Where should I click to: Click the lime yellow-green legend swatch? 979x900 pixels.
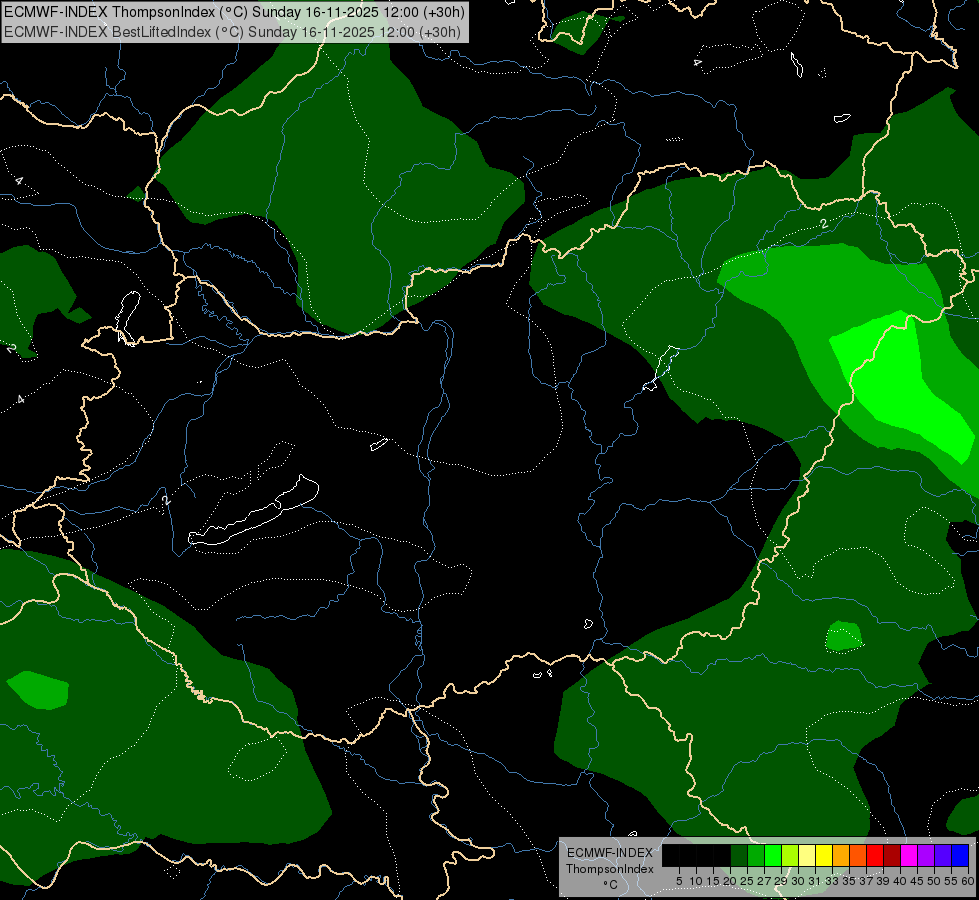pos(789,855)
